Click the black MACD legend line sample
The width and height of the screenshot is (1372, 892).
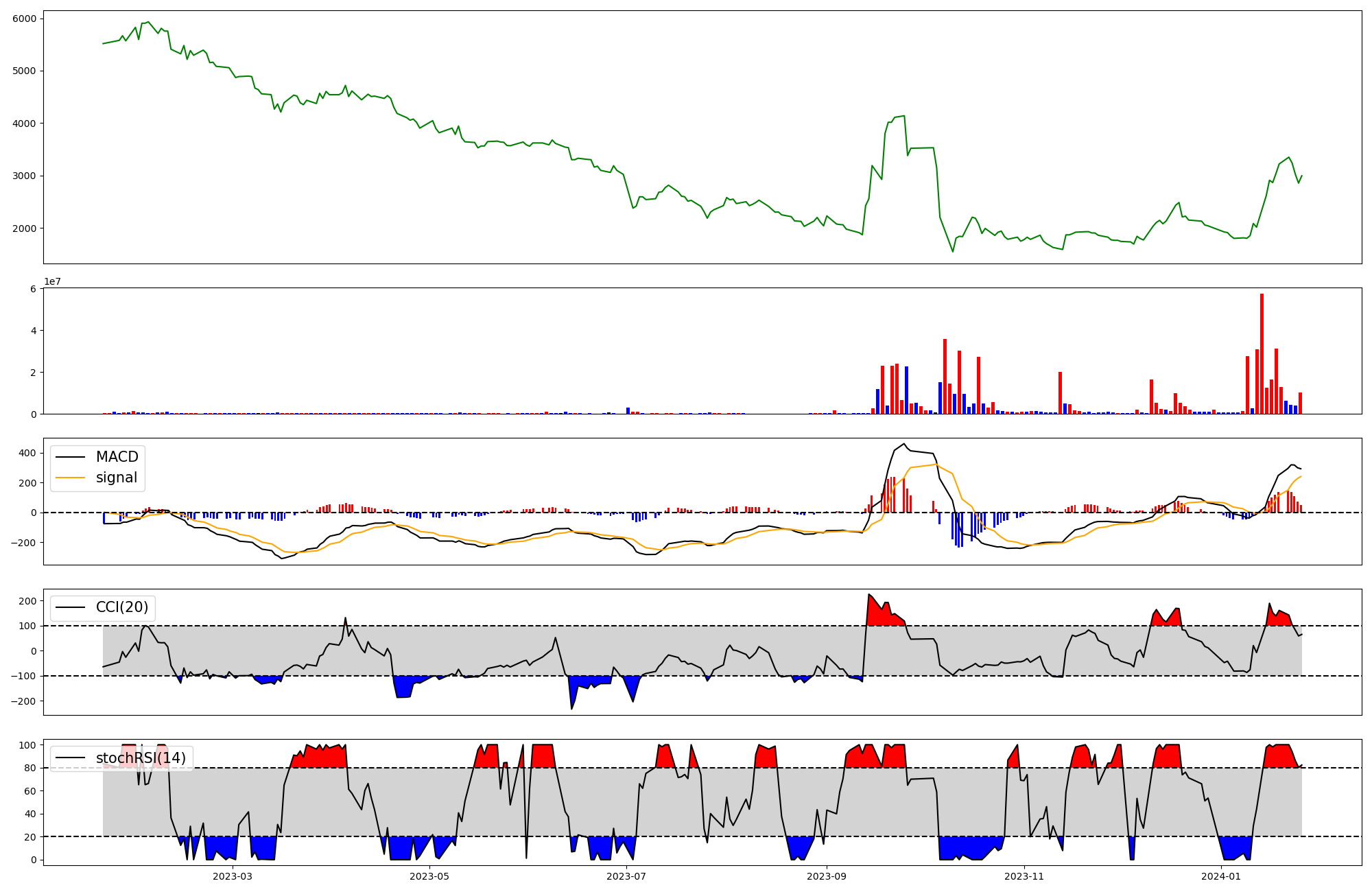[x=70, y=457]
